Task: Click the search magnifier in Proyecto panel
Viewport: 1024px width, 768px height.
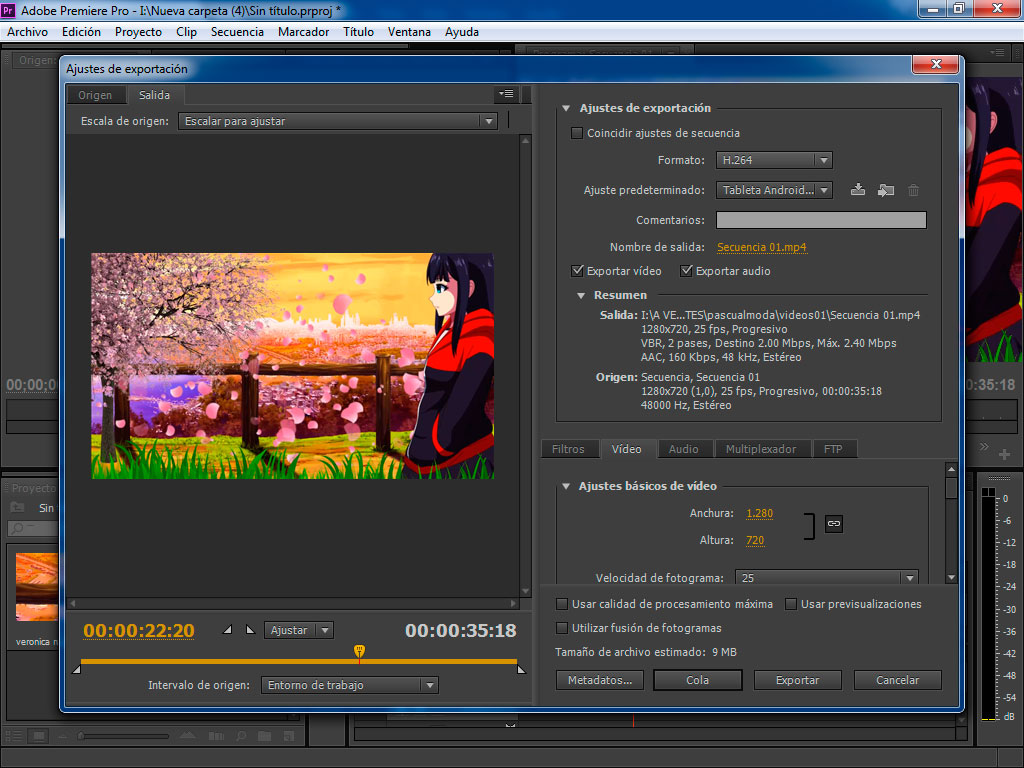Action: [18, 528]
